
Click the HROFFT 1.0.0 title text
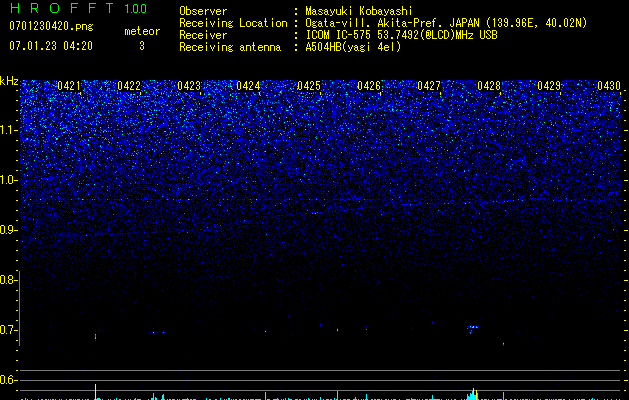pos(78,8)
